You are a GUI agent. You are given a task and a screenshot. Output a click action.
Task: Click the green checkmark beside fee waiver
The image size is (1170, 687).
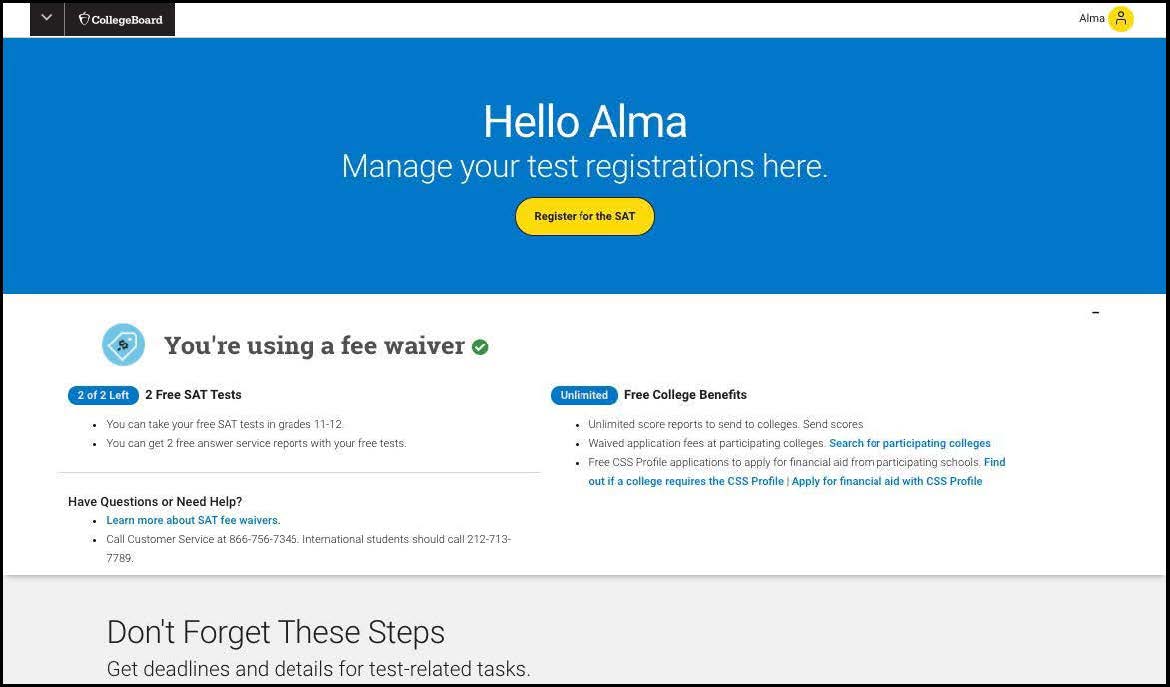[x=480, y=347]
